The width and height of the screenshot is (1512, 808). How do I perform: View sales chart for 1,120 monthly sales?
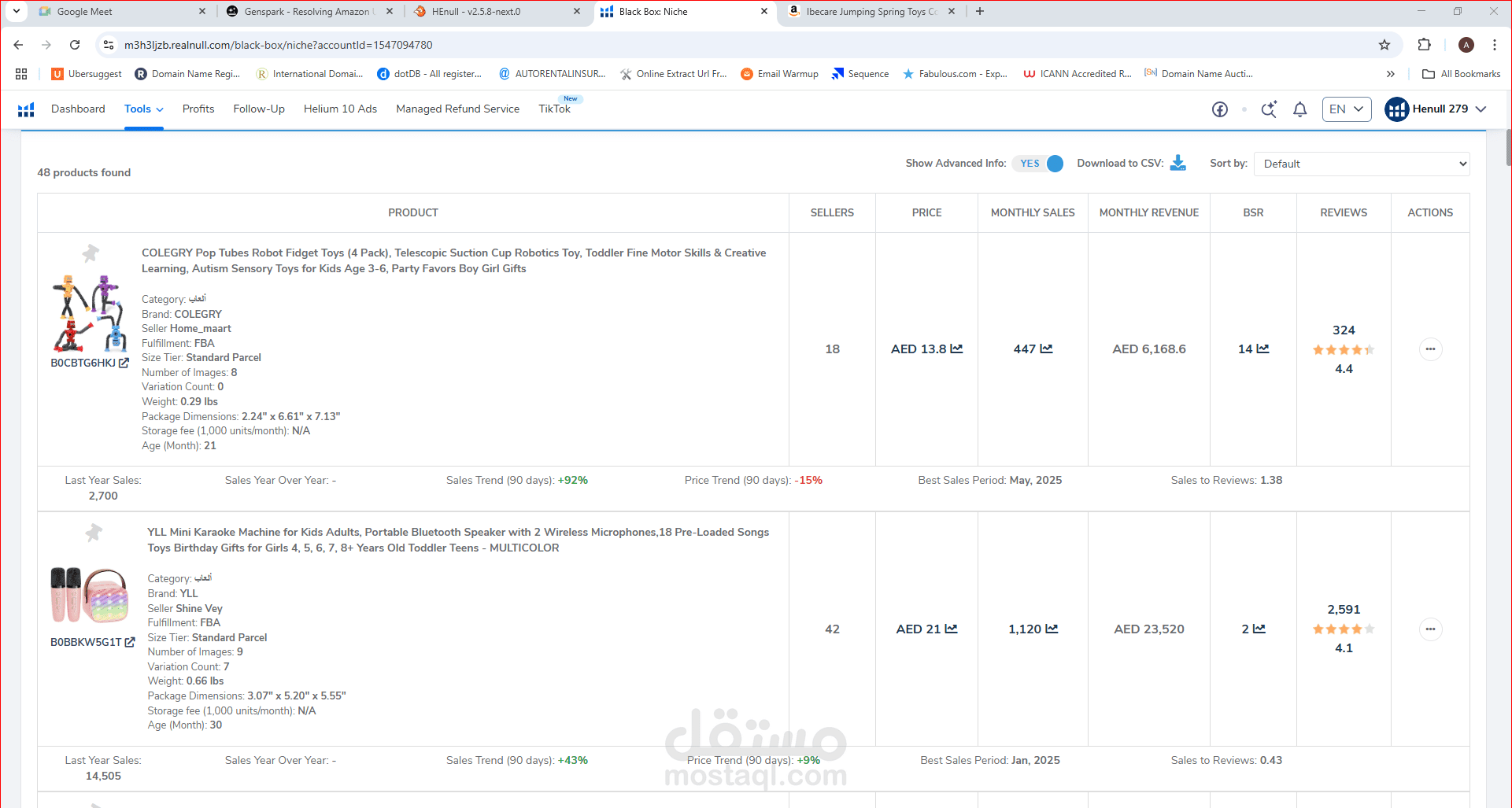(1052, 629)
